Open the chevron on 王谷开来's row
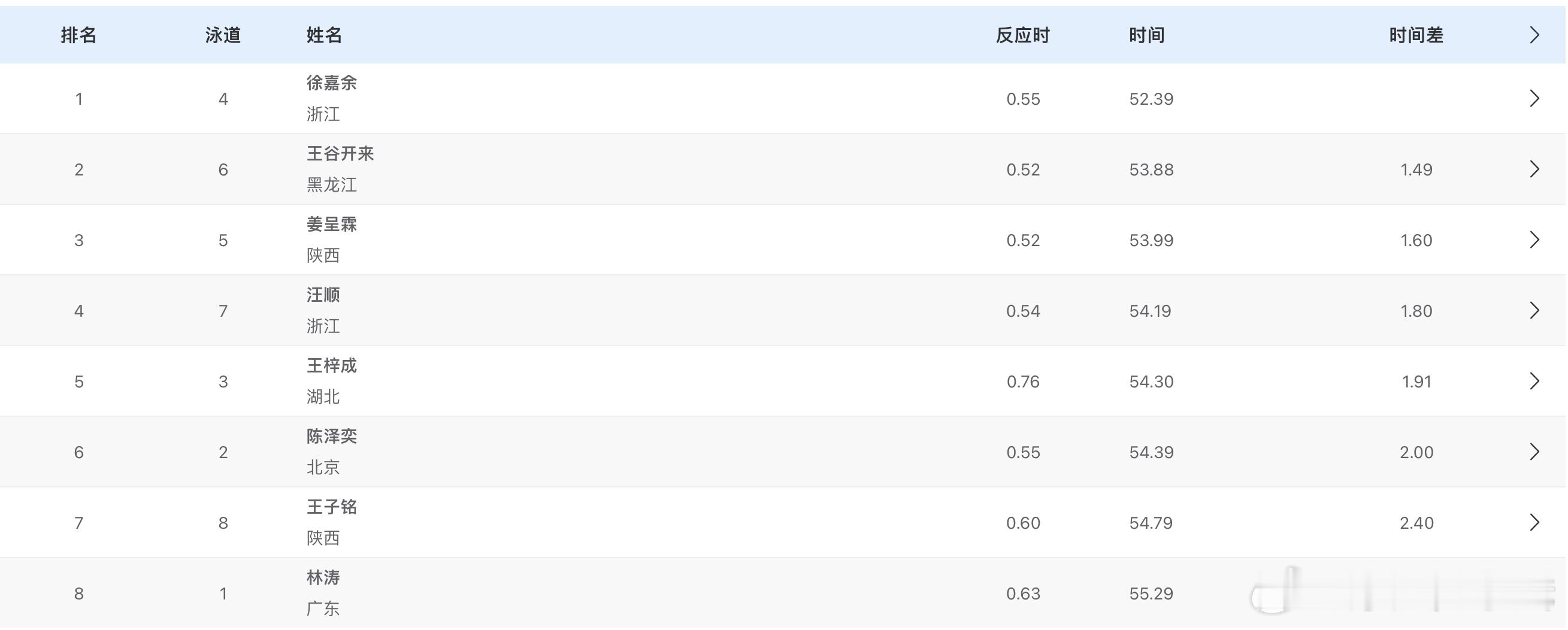The image size is (1568, 630). coord(1533,169)
